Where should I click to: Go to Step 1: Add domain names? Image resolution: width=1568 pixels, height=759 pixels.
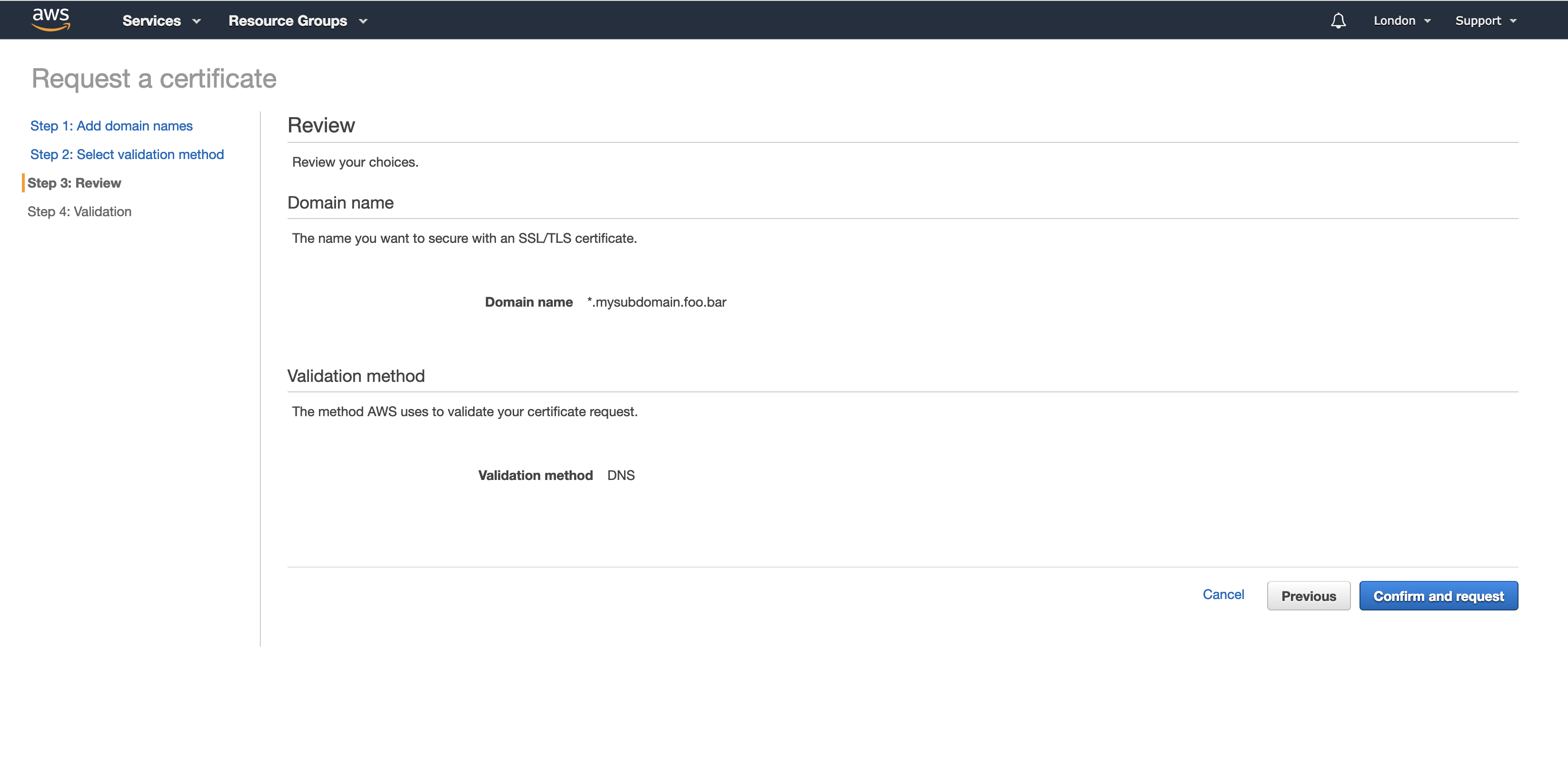[x=111, y=126]
